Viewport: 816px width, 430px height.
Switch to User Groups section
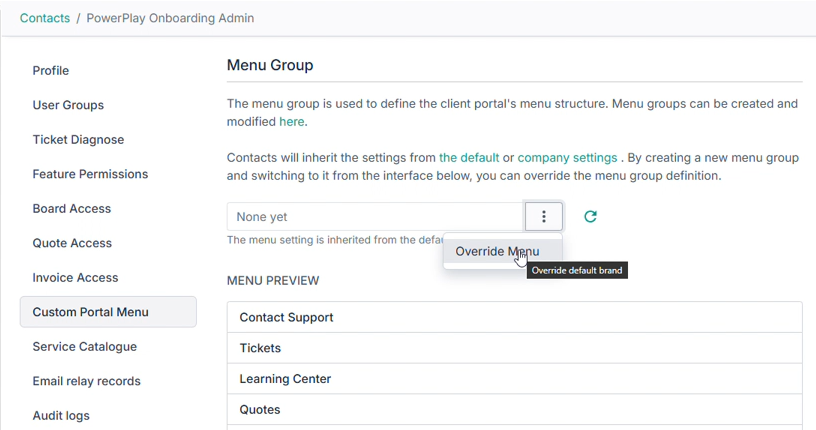coord(68,105)
